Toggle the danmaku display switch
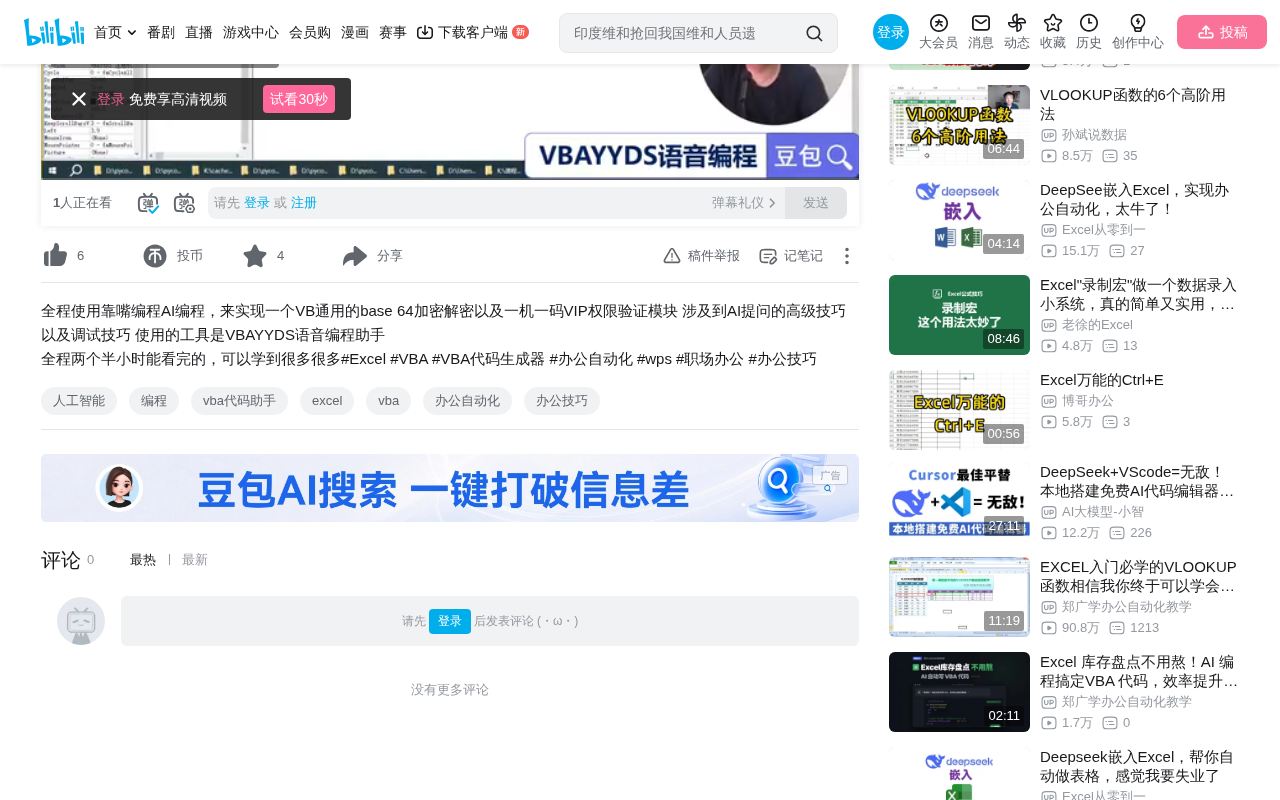The image size is (1280, 800). pyautogui.click(x=148, y=203)
